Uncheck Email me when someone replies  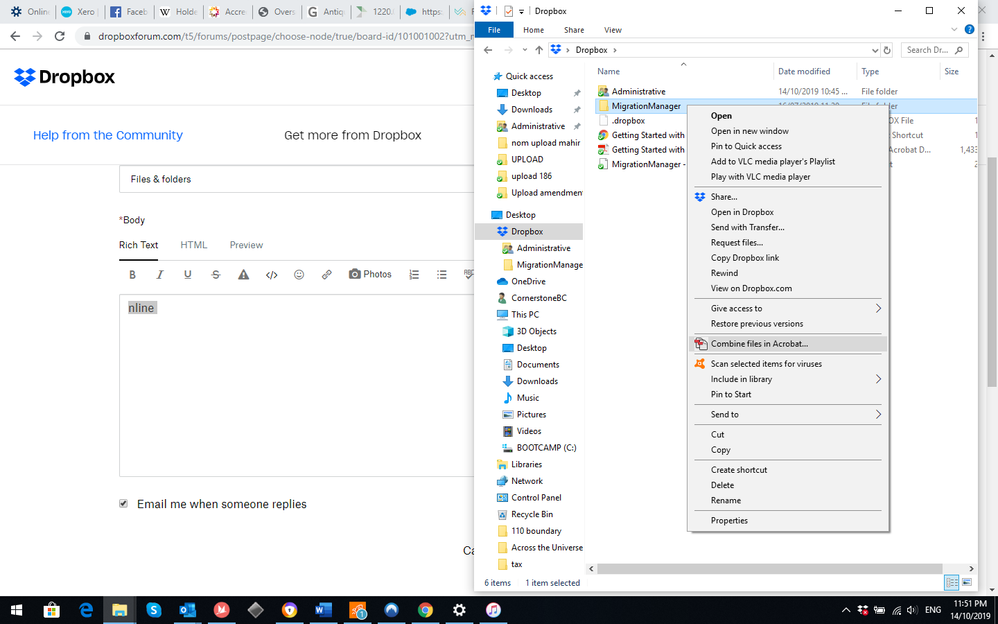pos(124,504)
